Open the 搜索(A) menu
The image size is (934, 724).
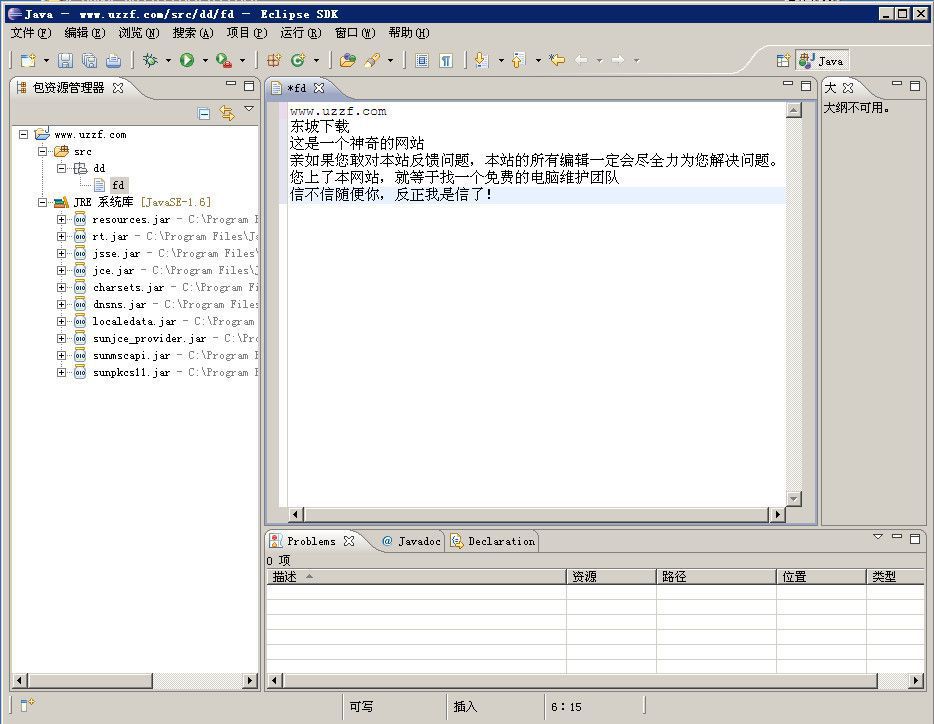(193, 33)
